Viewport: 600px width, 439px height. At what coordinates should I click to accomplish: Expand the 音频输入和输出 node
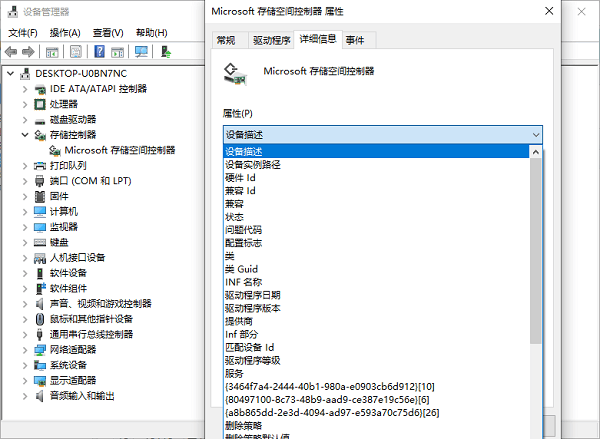(x=25, y=396)
